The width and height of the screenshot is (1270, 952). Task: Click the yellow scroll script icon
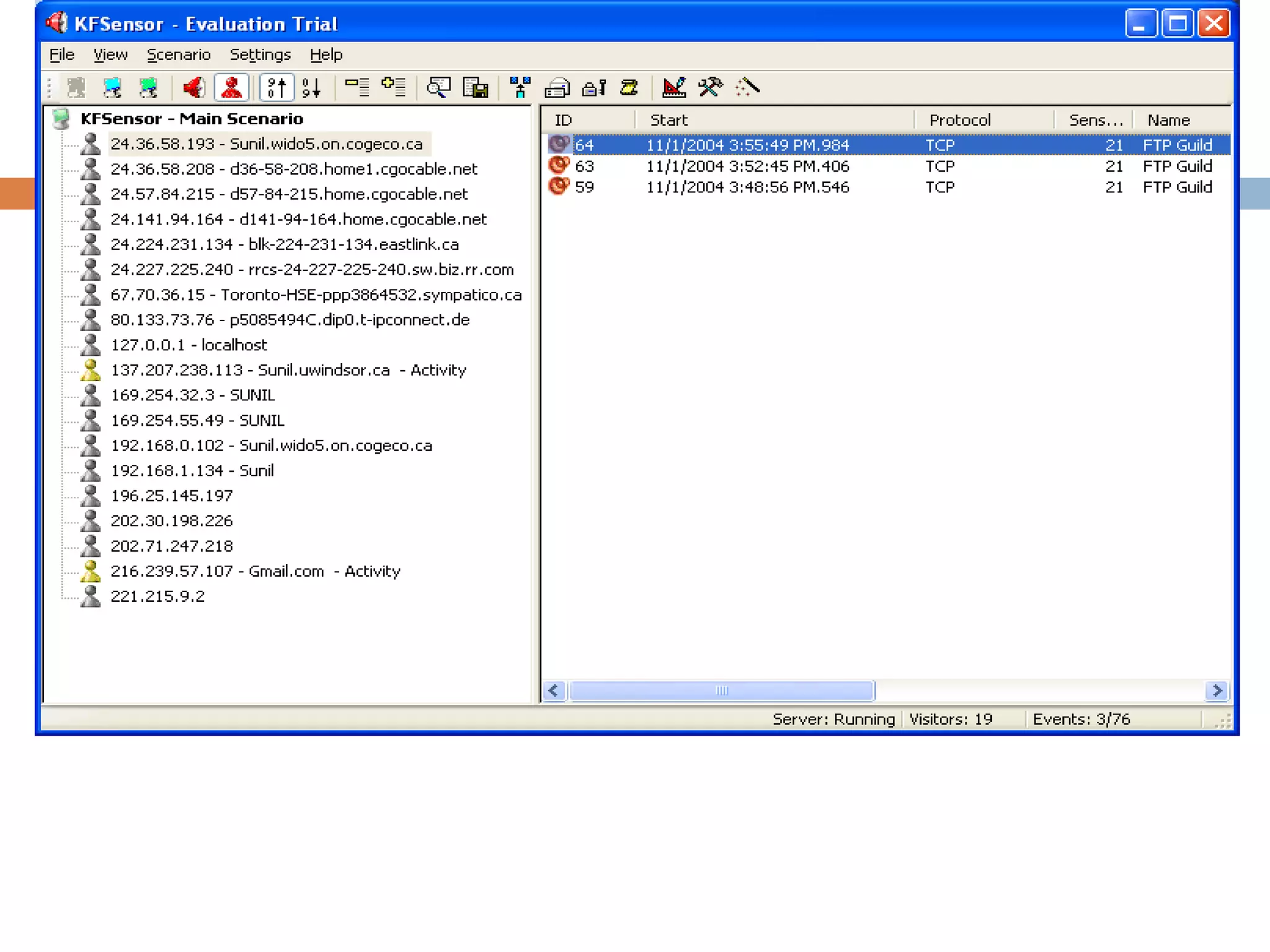pyautogui.click(x=629, y=87)
